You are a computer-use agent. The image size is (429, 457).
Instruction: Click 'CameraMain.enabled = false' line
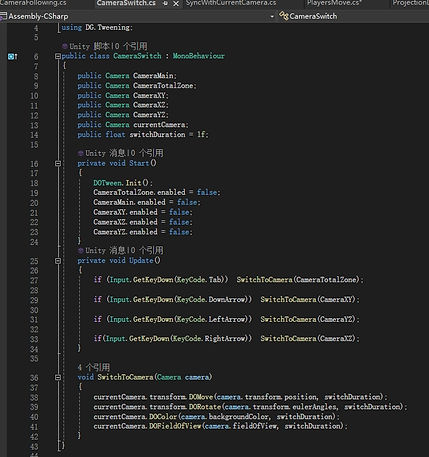(x=147, y=202)
